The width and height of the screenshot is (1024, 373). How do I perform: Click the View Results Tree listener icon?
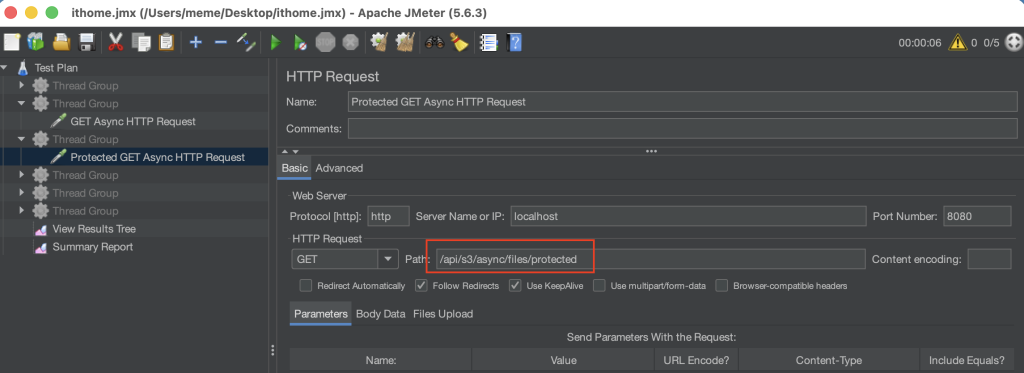[x=41, y=229]
